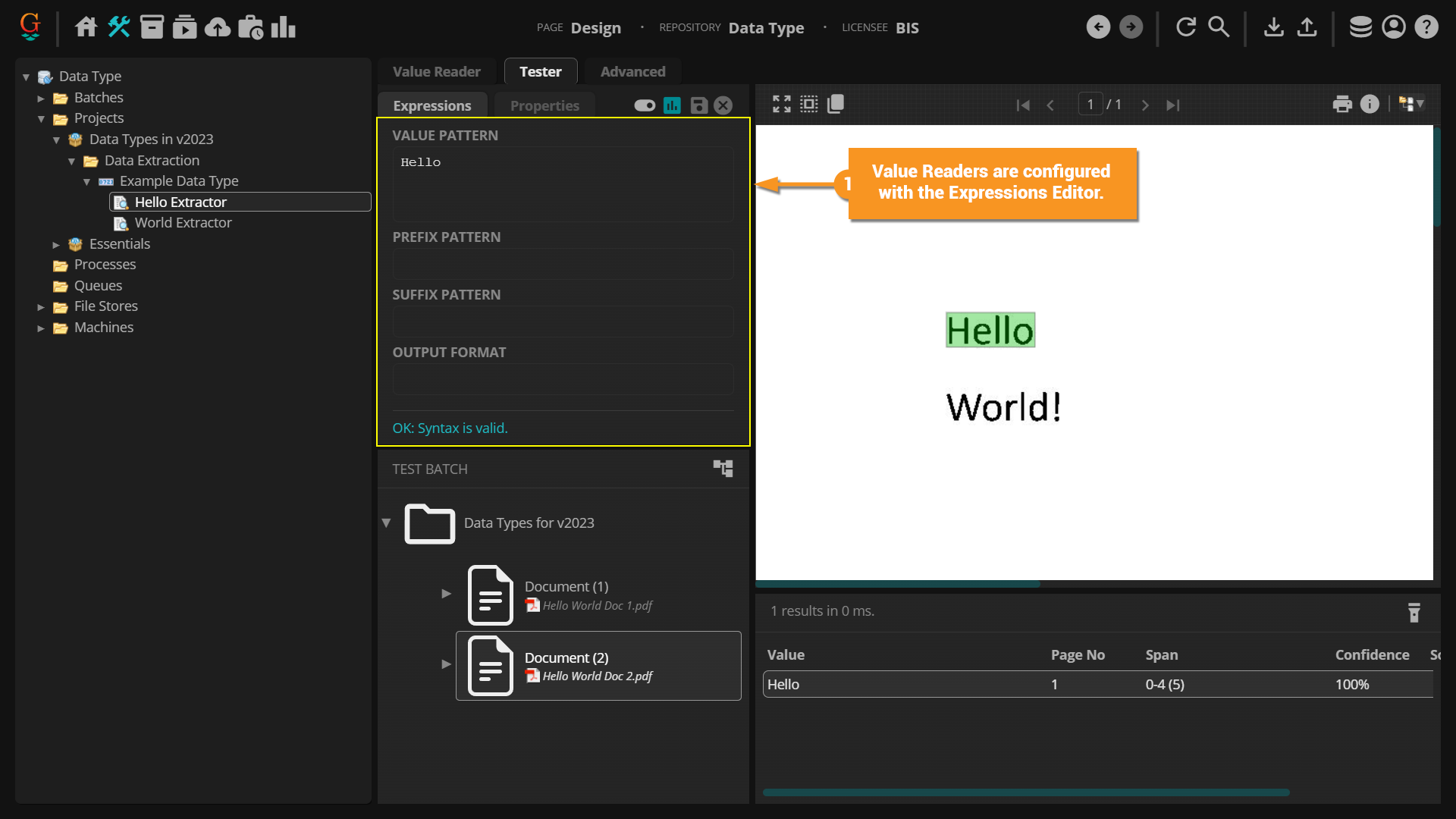Expand the Batches folder arrow

[x=41, y=98]
